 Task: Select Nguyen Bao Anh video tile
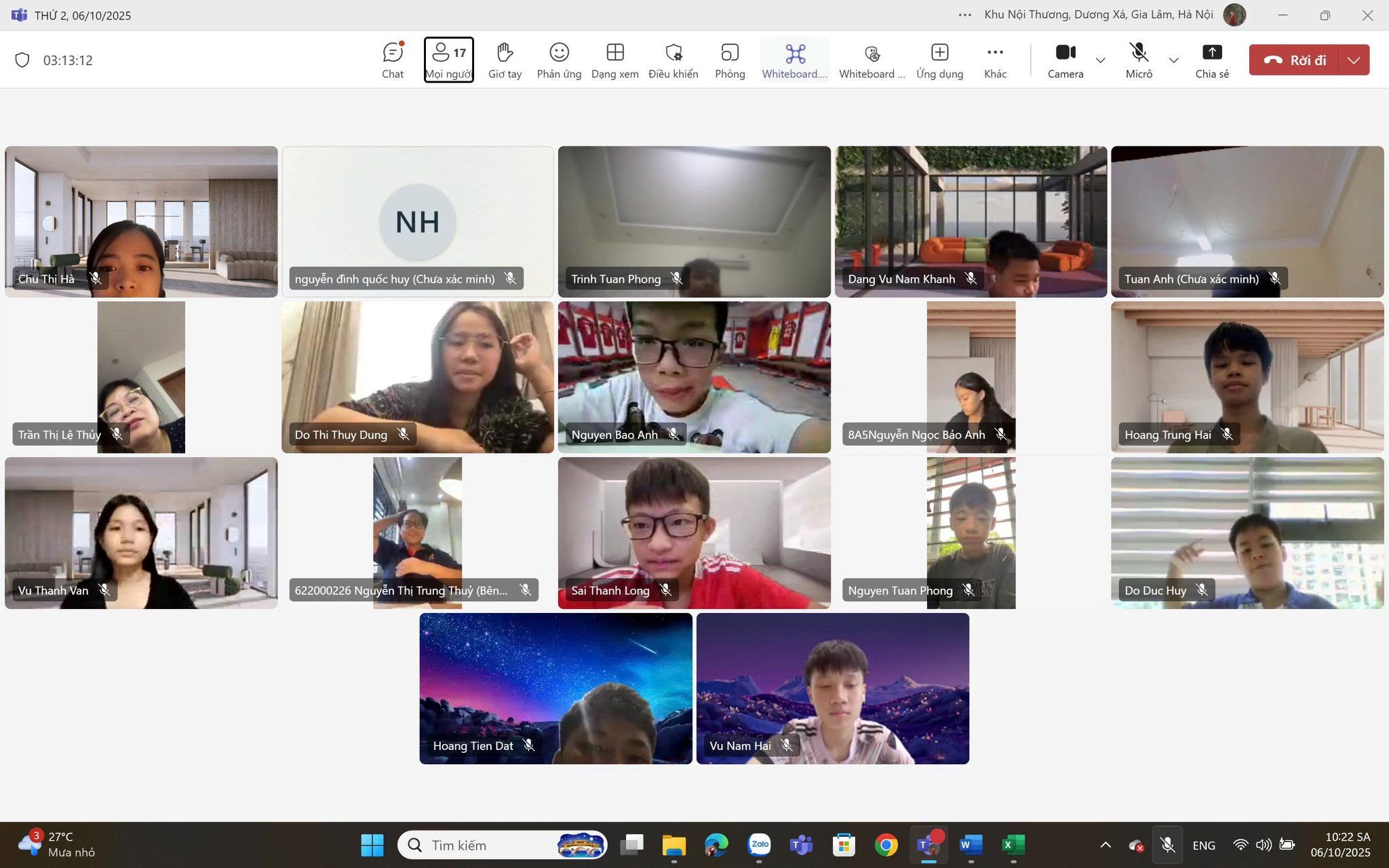(694, 377)
